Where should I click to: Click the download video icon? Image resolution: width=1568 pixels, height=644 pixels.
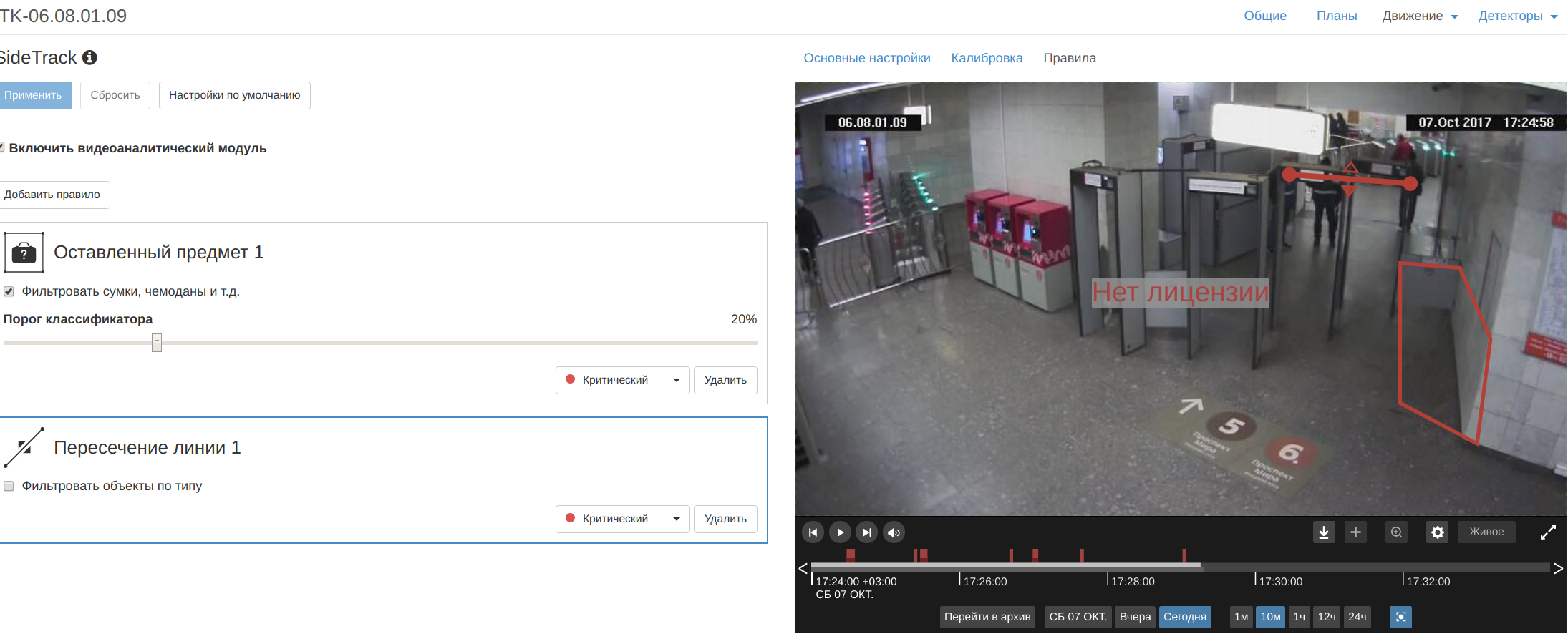(1324, 532)
